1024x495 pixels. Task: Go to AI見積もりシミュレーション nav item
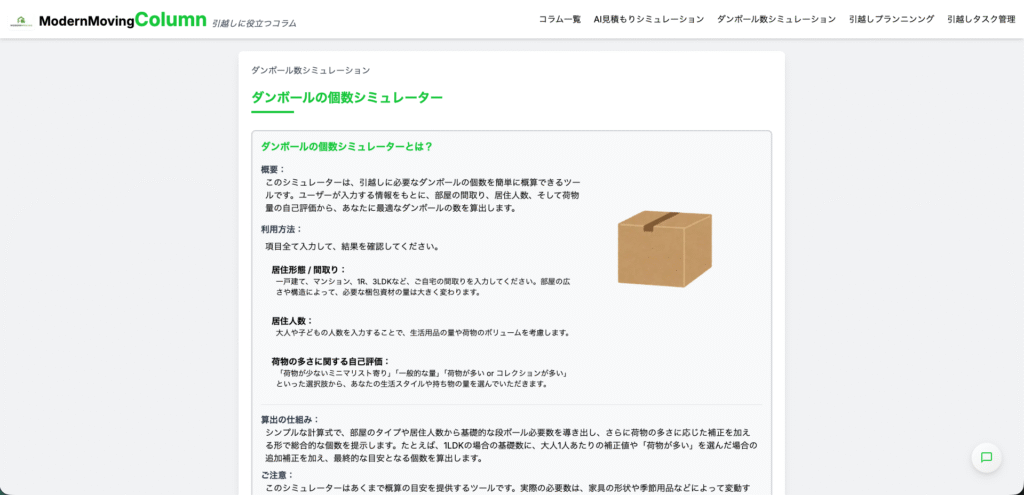648,19
